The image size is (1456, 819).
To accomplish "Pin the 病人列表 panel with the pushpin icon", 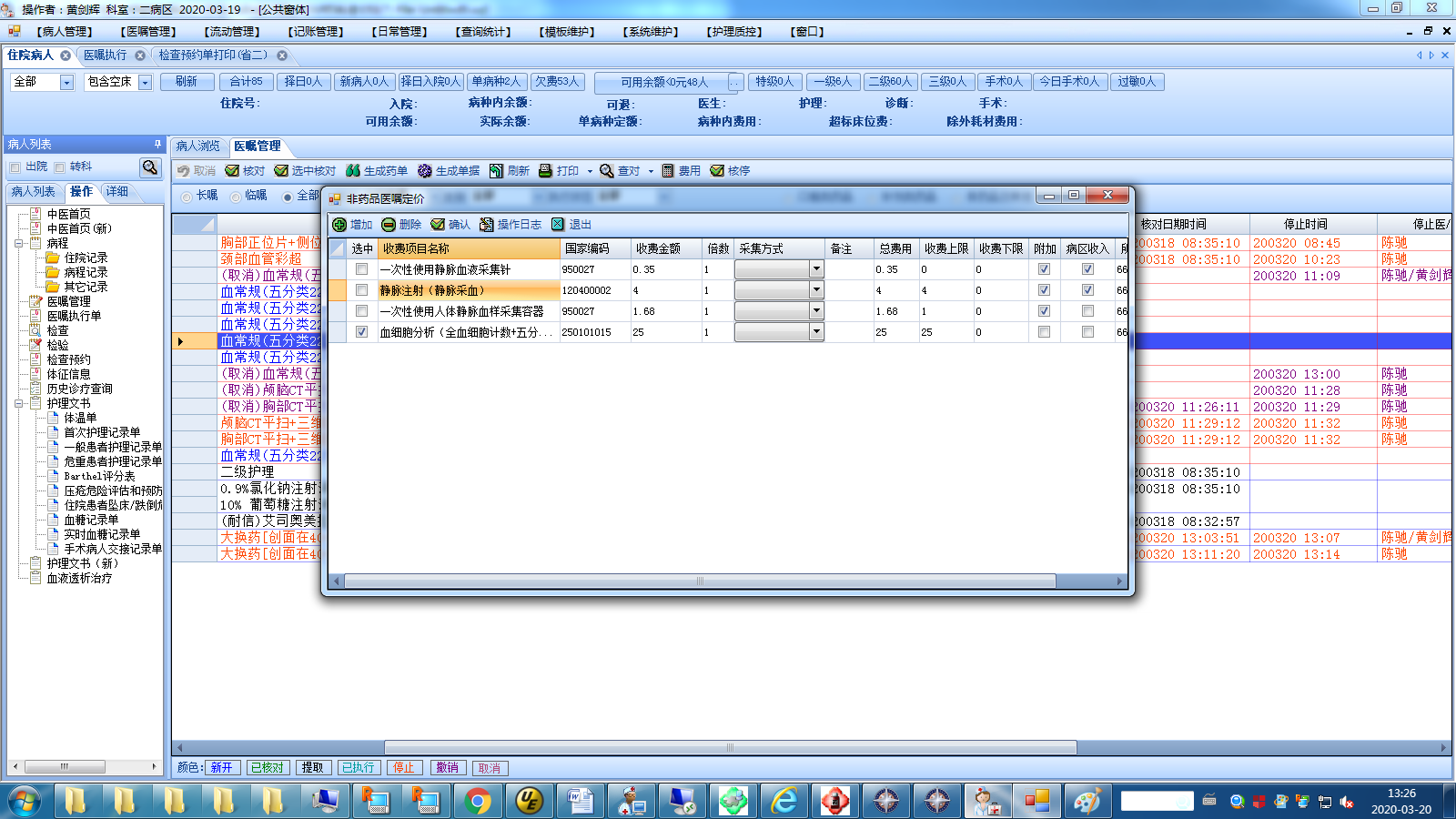I will 157,144.
